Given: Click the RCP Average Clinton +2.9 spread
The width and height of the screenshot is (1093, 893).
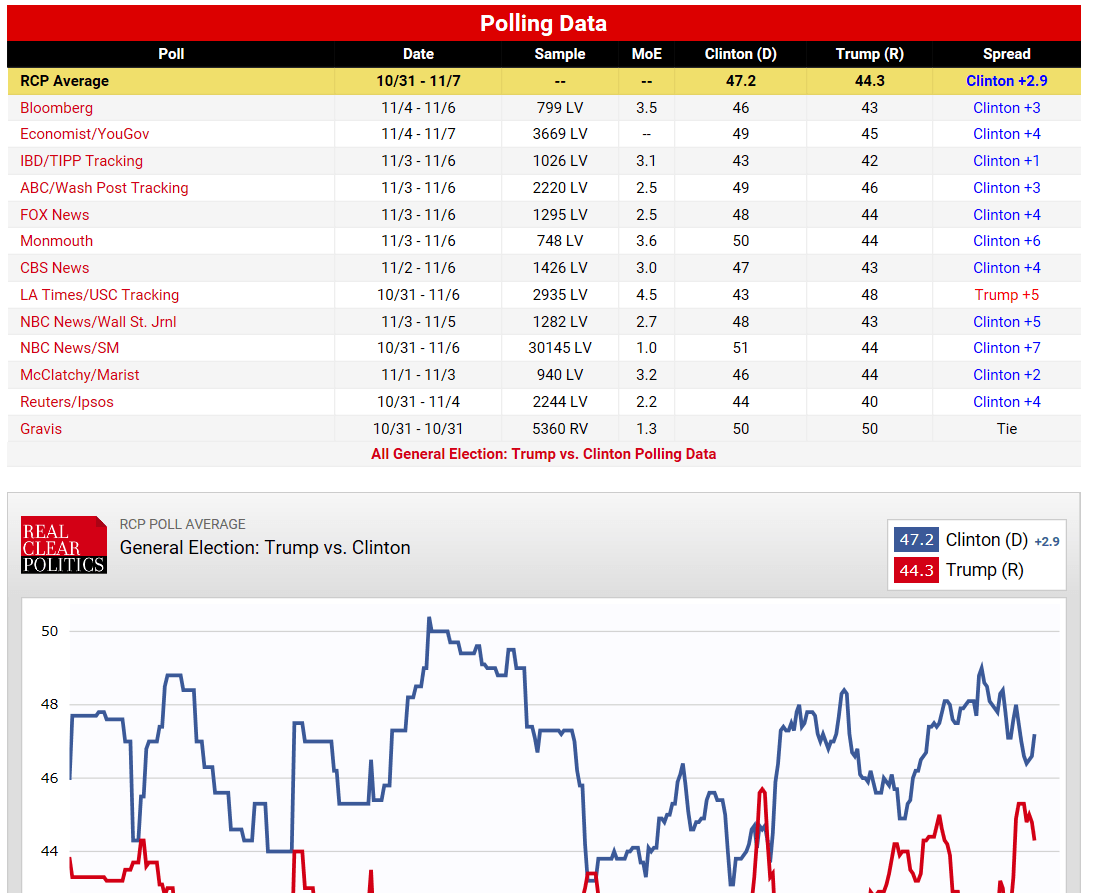Looking at the screenshot, I should click(1007, 81).
